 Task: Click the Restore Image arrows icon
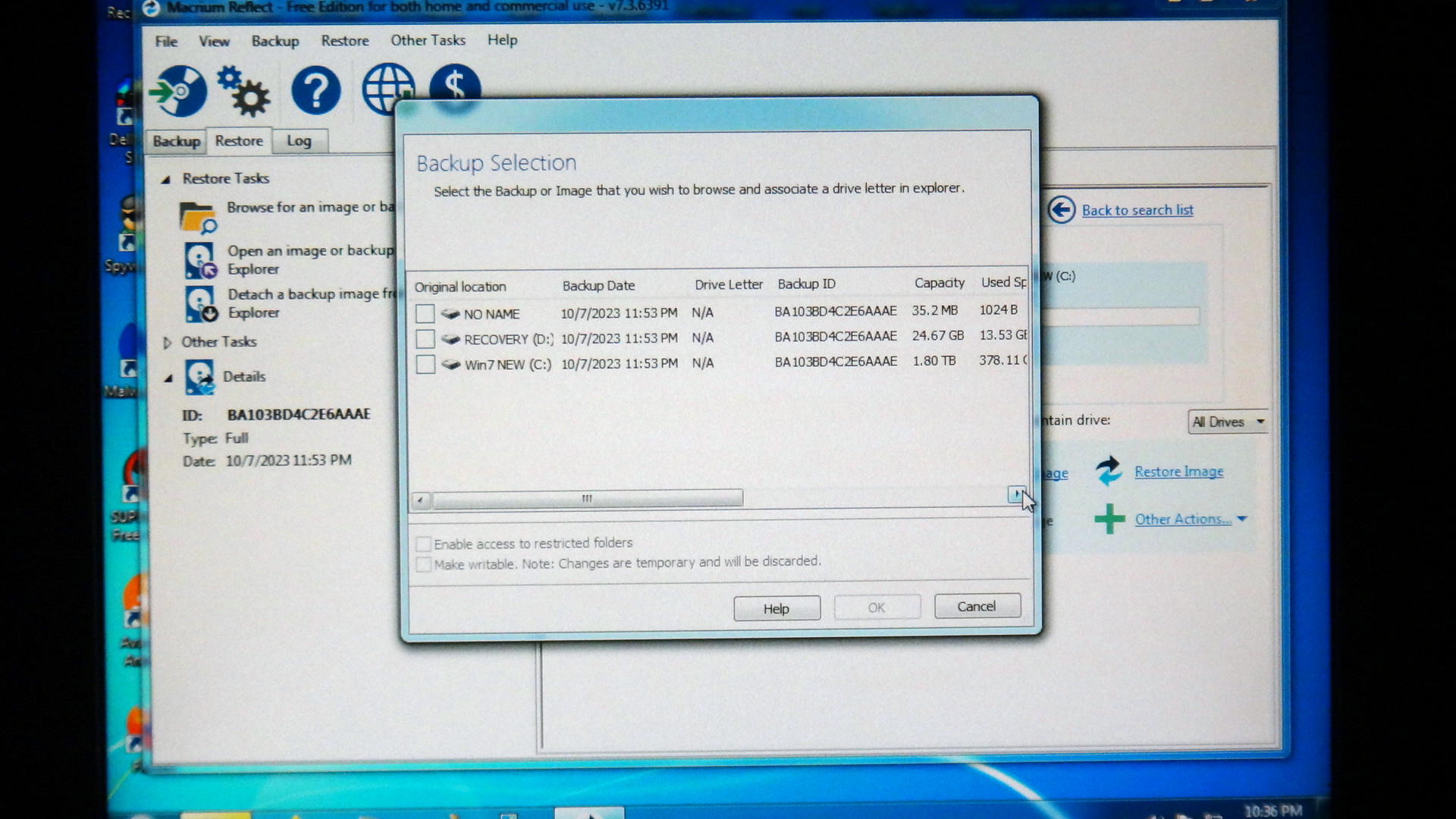1109,471
